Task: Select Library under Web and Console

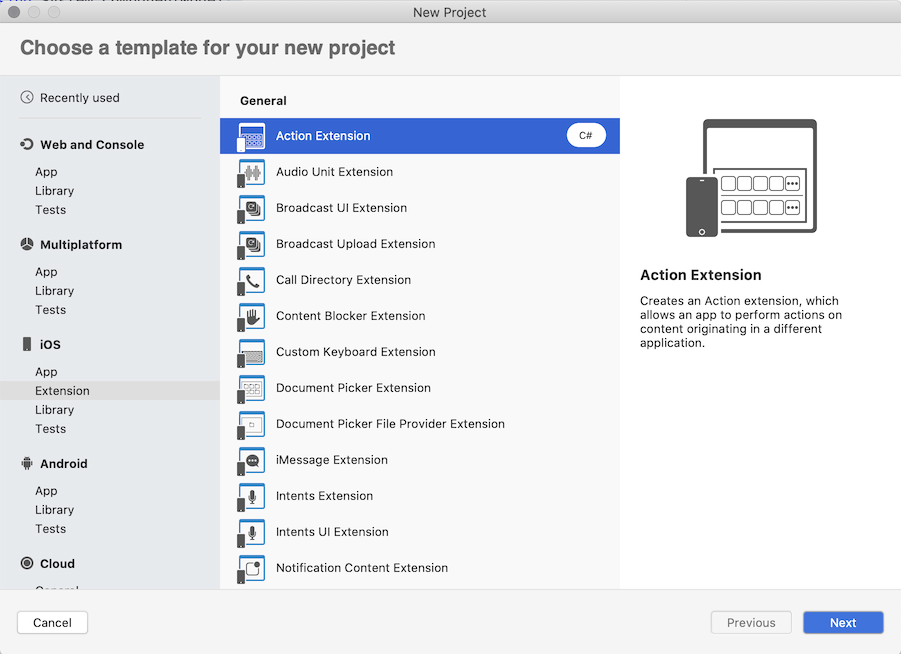Action: pyautogui.click(x=55, y=191)
